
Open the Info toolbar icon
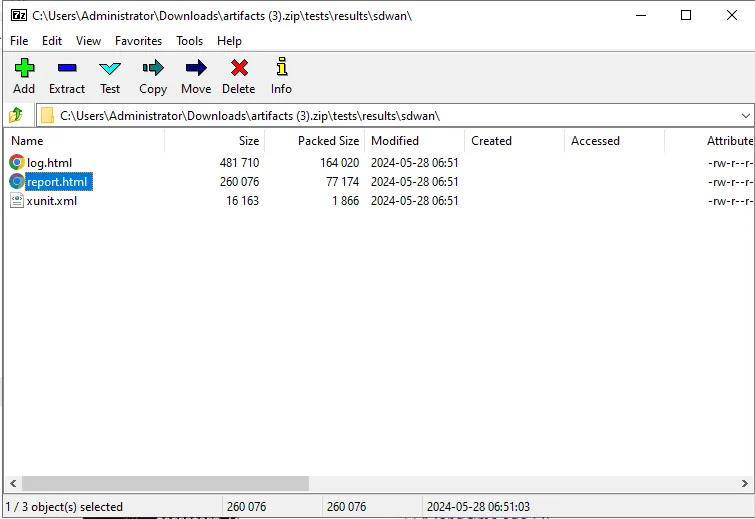281,69
